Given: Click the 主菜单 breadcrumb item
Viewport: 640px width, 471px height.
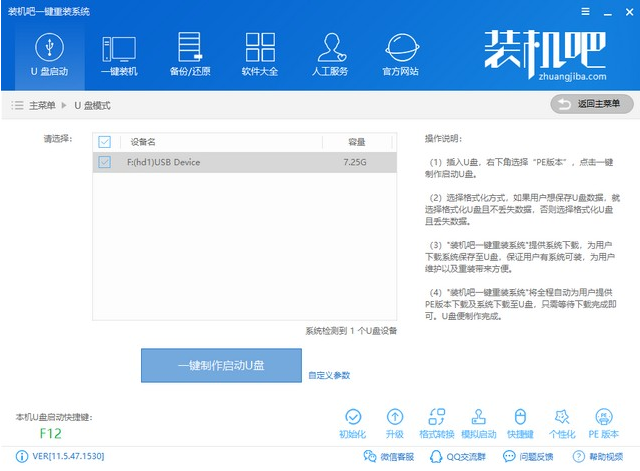Looking at the screenshot, I should point(40,105).
